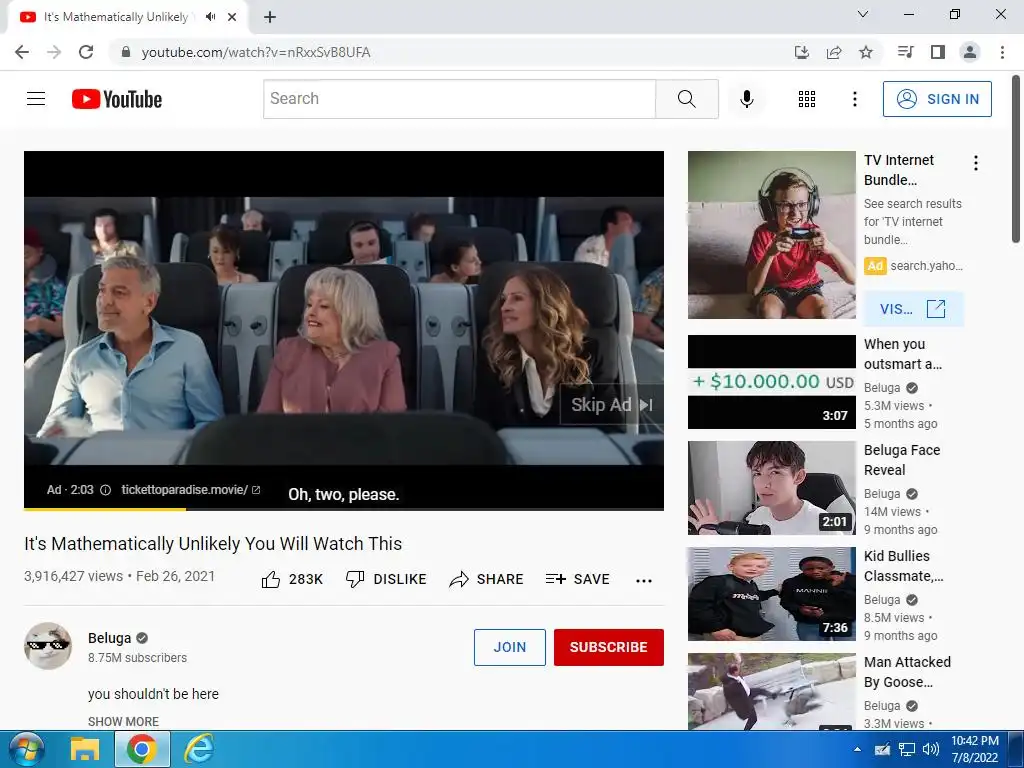The height and width of the screenshot is (768, 1024).
Task: Click the SIGN IN button
Action: coord(937,99)
